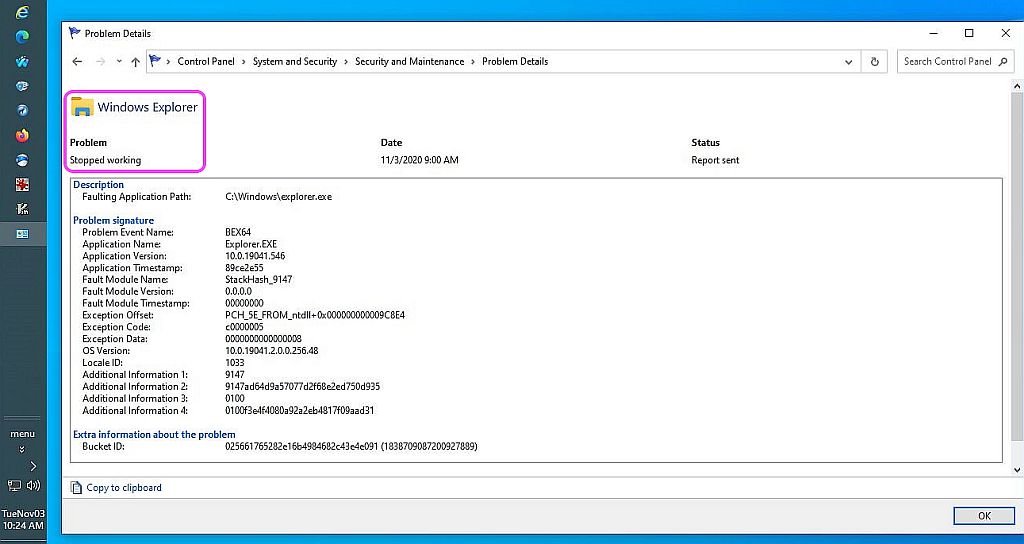
Task: Expand the chevron after Control Panel breadcrumb
Action: coord(244,61)
